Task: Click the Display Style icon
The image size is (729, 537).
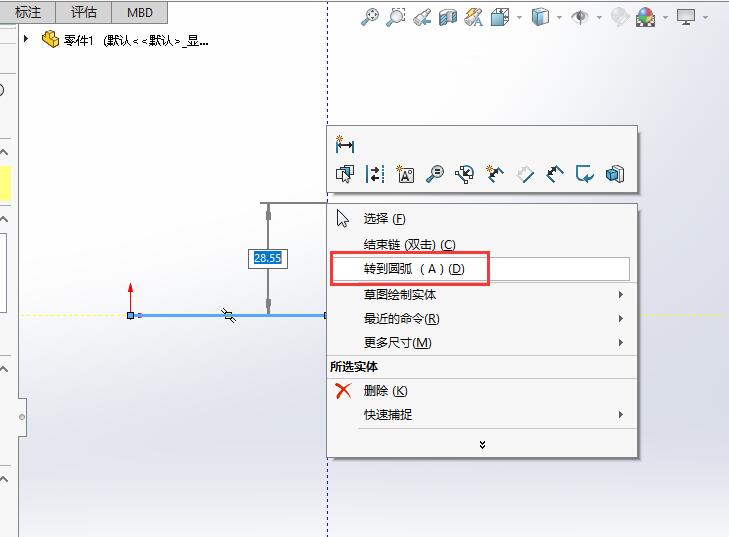Action: point(540,17)
